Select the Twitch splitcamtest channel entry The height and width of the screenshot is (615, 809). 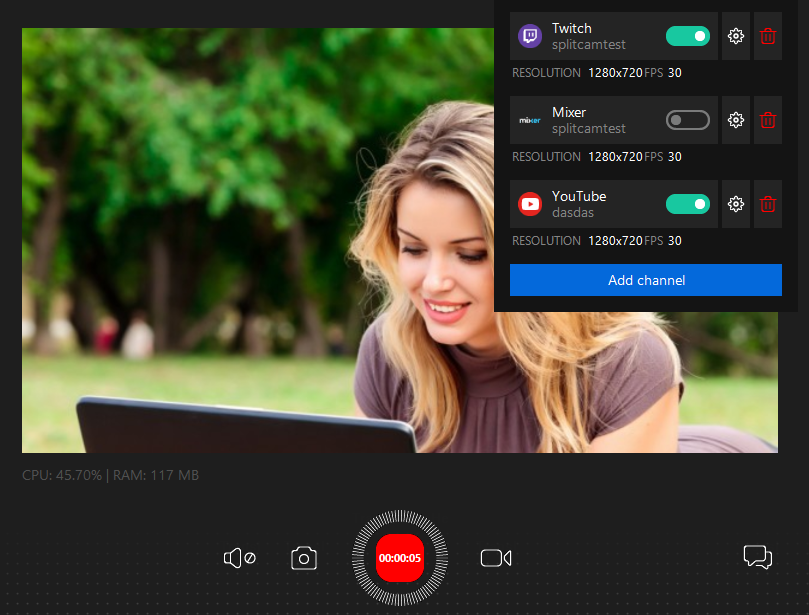(613, 36)
